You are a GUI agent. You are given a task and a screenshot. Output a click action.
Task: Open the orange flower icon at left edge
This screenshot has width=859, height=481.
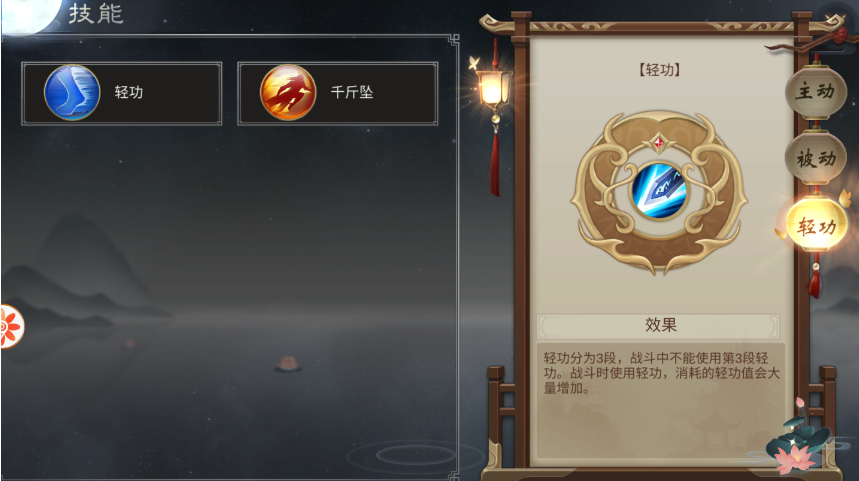click(x=11, y=327)
